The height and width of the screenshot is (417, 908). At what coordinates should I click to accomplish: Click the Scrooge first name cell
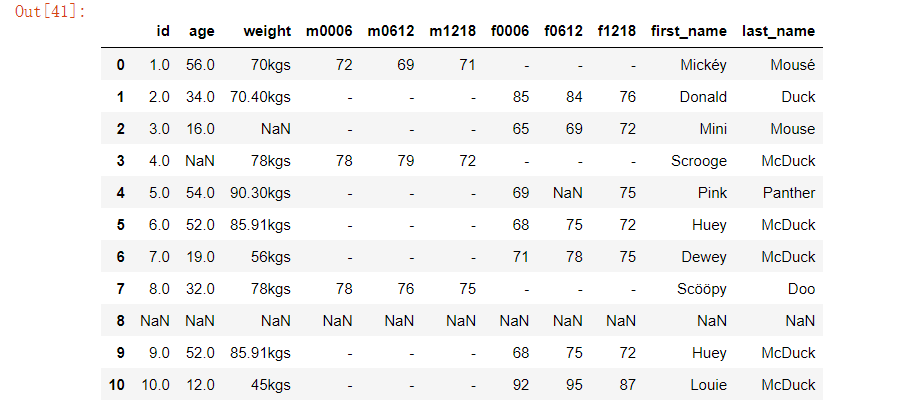(x=700, y=161)
